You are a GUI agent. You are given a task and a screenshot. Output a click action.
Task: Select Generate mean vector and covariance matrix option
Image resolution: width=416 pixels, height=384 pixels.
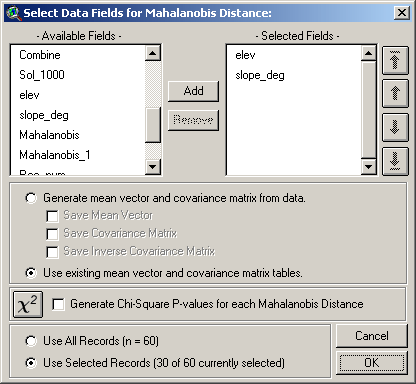31,198
